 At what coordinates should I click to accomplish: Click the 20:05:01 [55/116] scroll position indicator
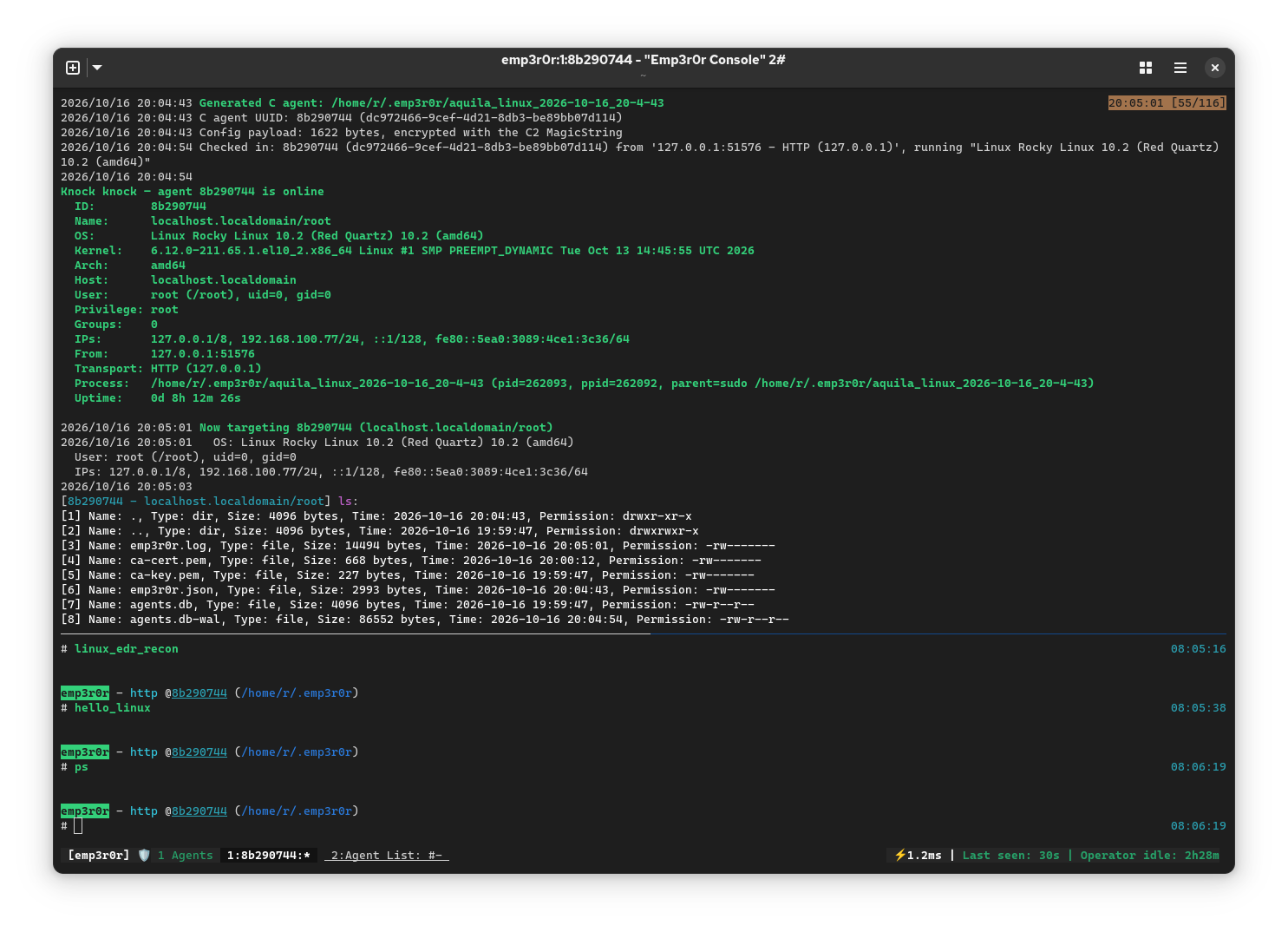click(1167, 103)
